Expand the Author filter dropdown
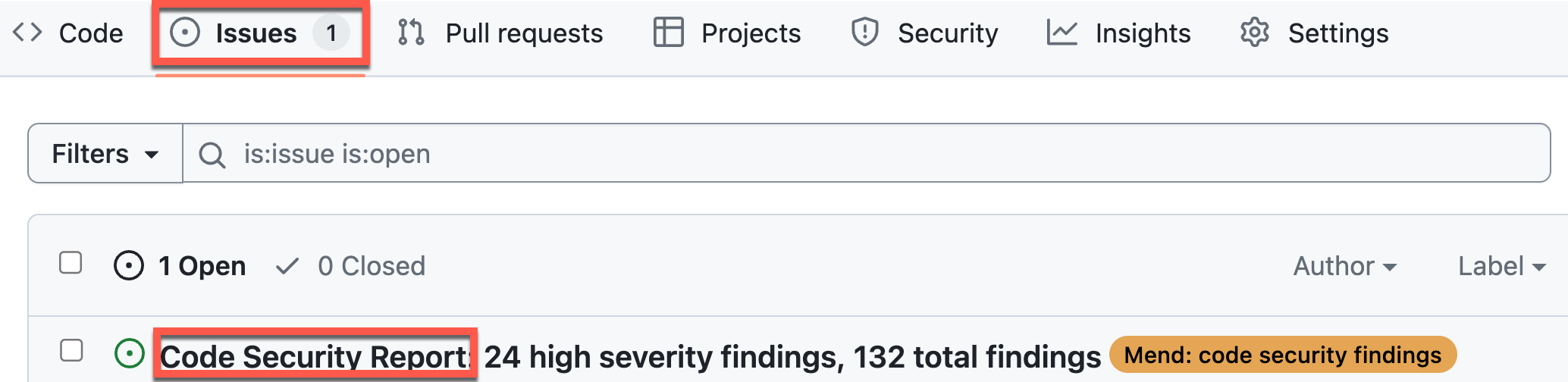Screen dimensions: 1568x382 1344,266
